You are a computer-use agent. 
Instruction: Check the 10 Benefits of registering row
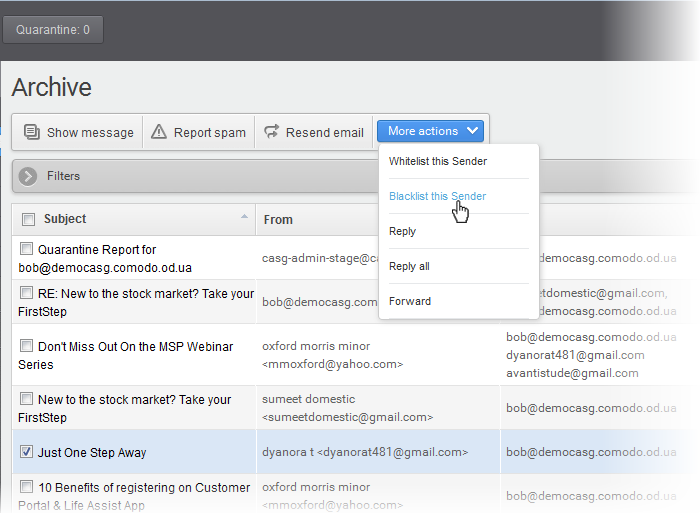[x=26, y=487]
